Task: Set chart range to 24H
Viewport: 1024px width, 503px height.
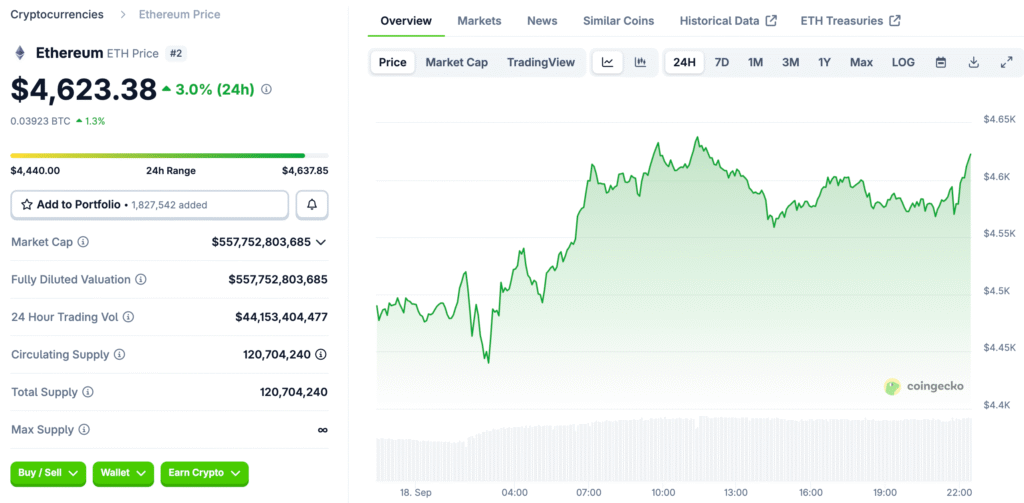Action: (x=684, y=63)
